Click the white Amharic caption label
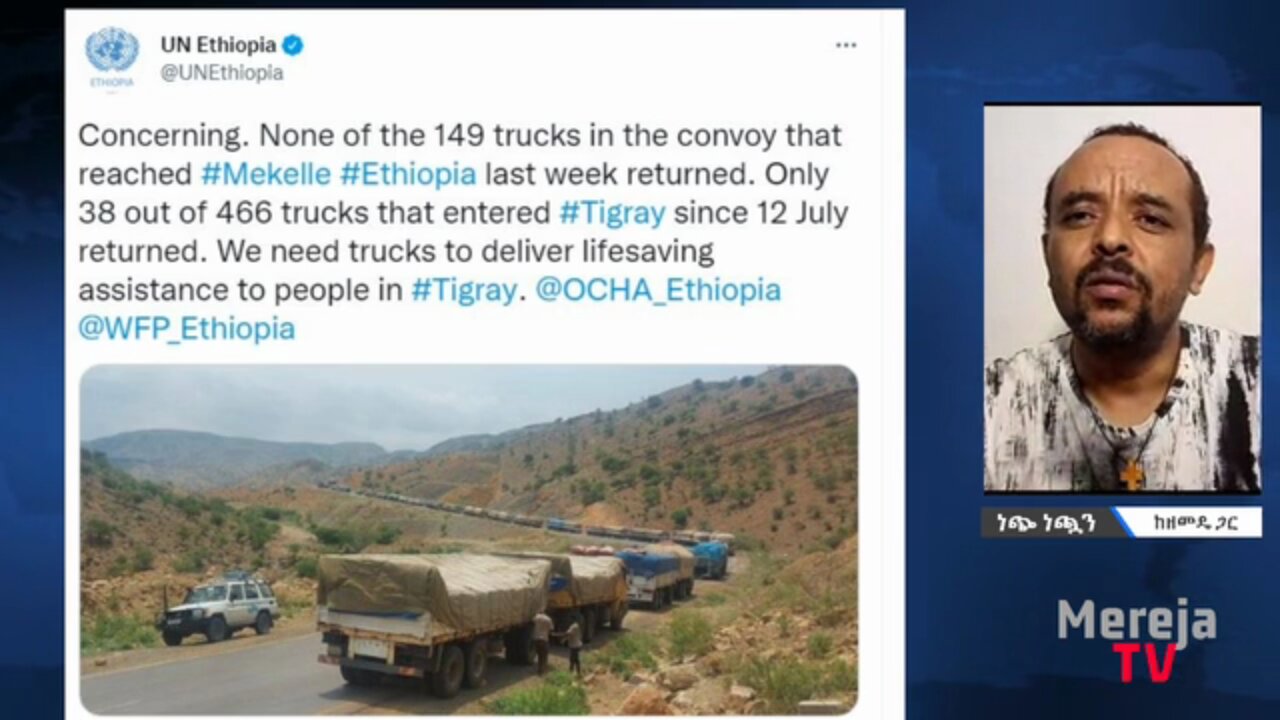This screenshot has height=720, width=1280. (1191, 522)
